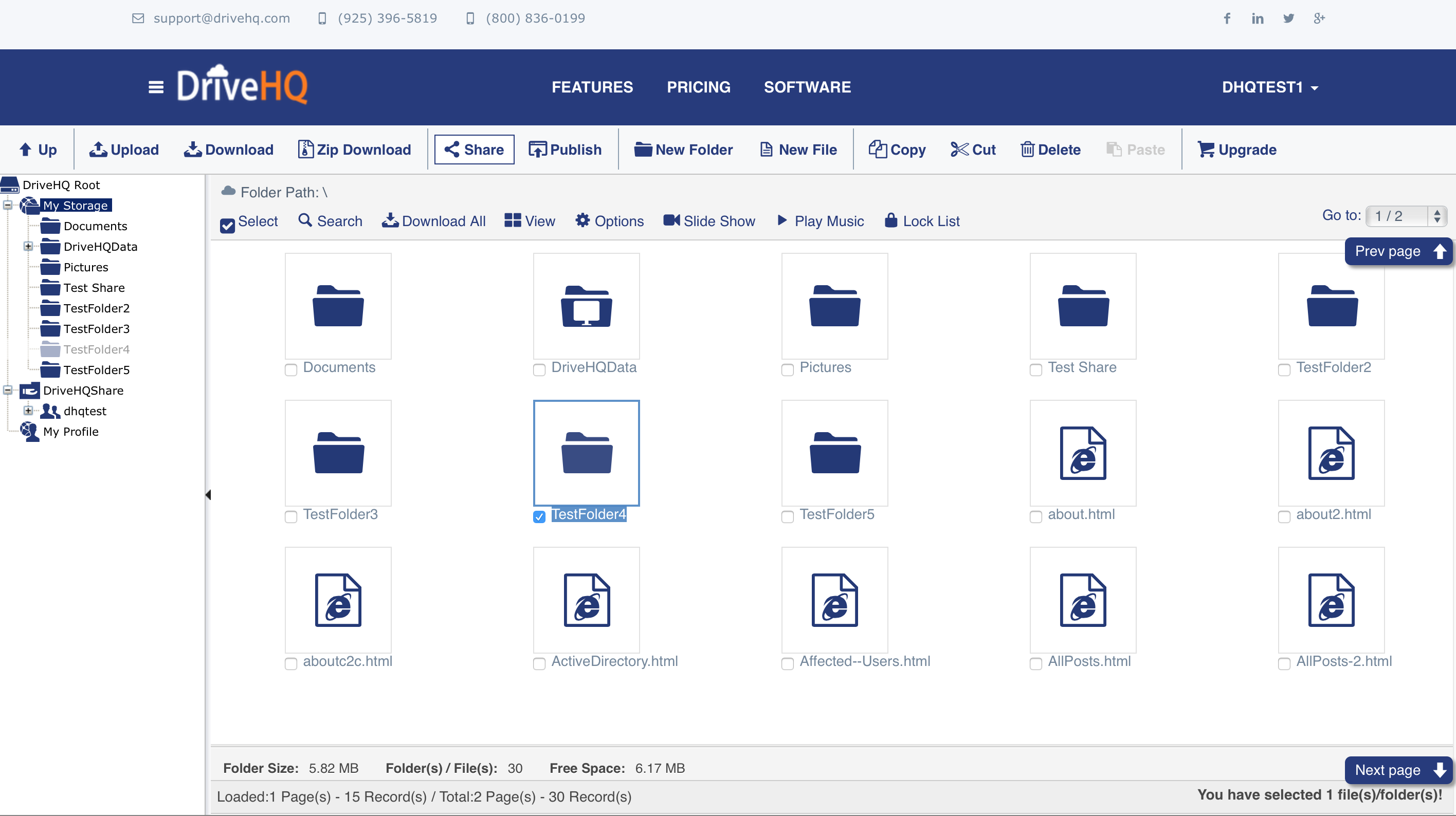Viewport: 1456px width, 816px height.
Task: Click the Zip Download toolbar icon
Action: coord(305,150)
